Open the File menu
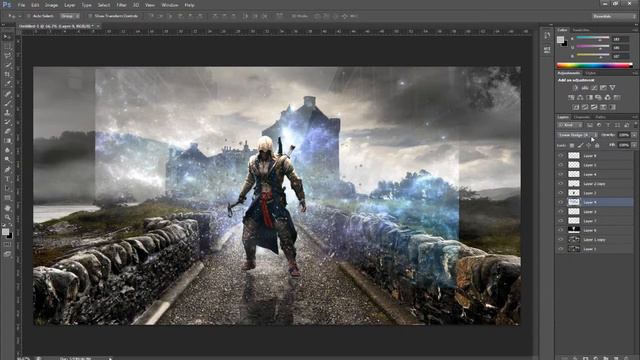The height and width of the screenshot is (360, 640). point(21,5)
